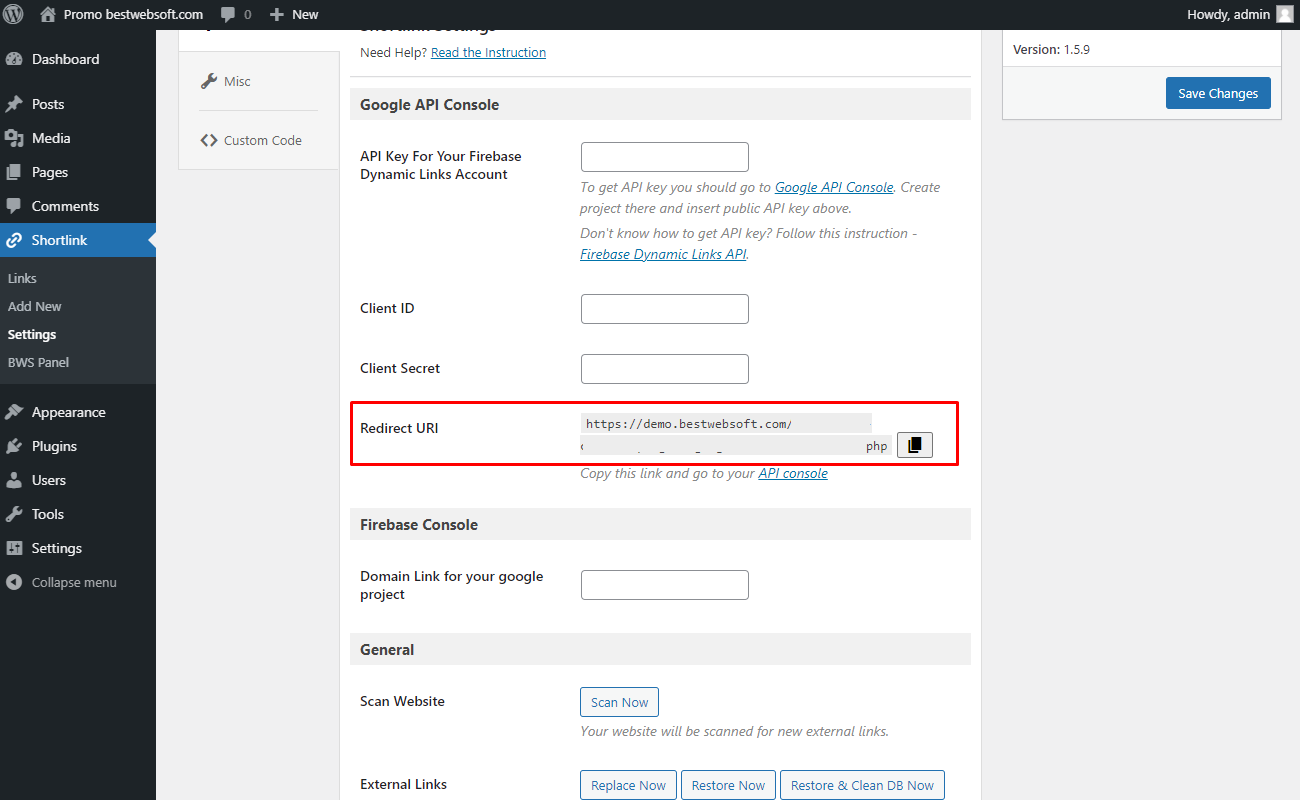Click the New item in admin bar
This screenshot has width=1300, height=800.
coord(294,14)
